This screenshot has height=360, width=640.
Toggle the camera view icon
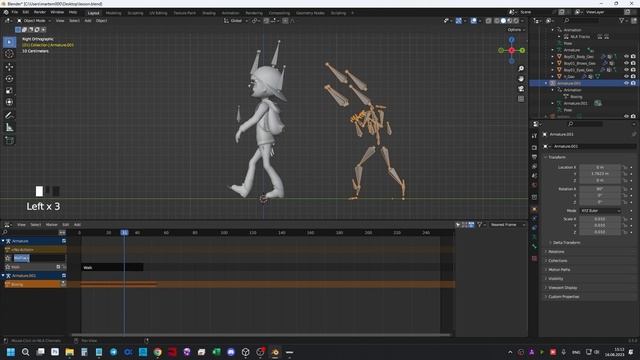(521, 89)
